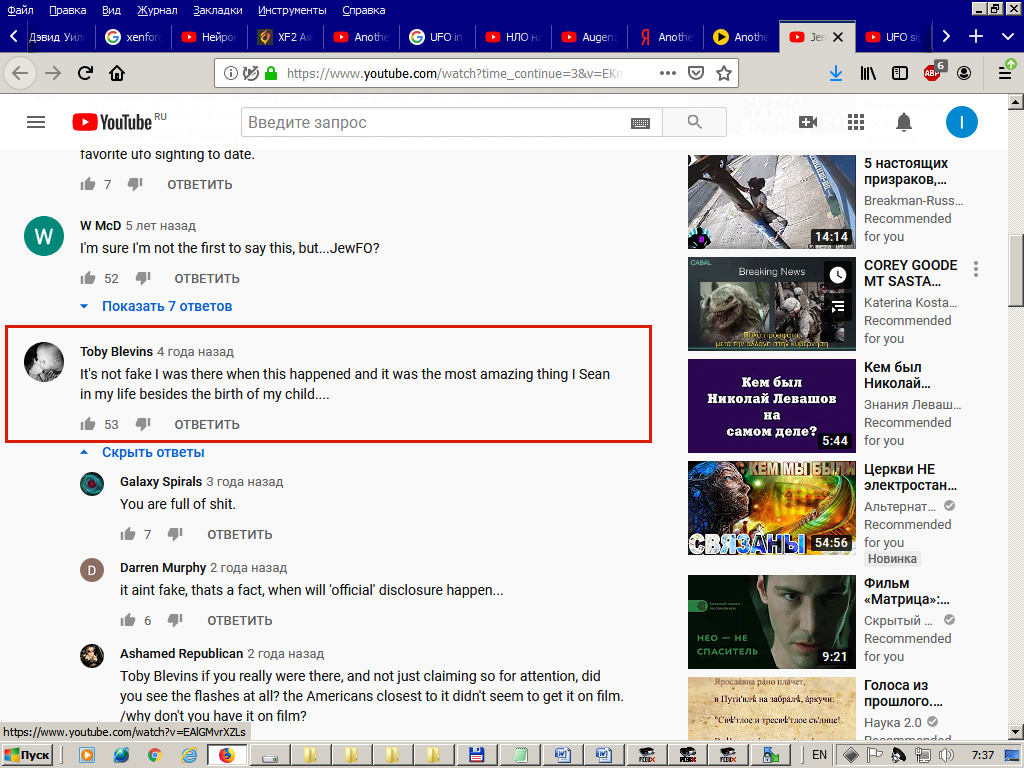Show site information for youtube.com
1024x768 pixels.
point(231,73)
